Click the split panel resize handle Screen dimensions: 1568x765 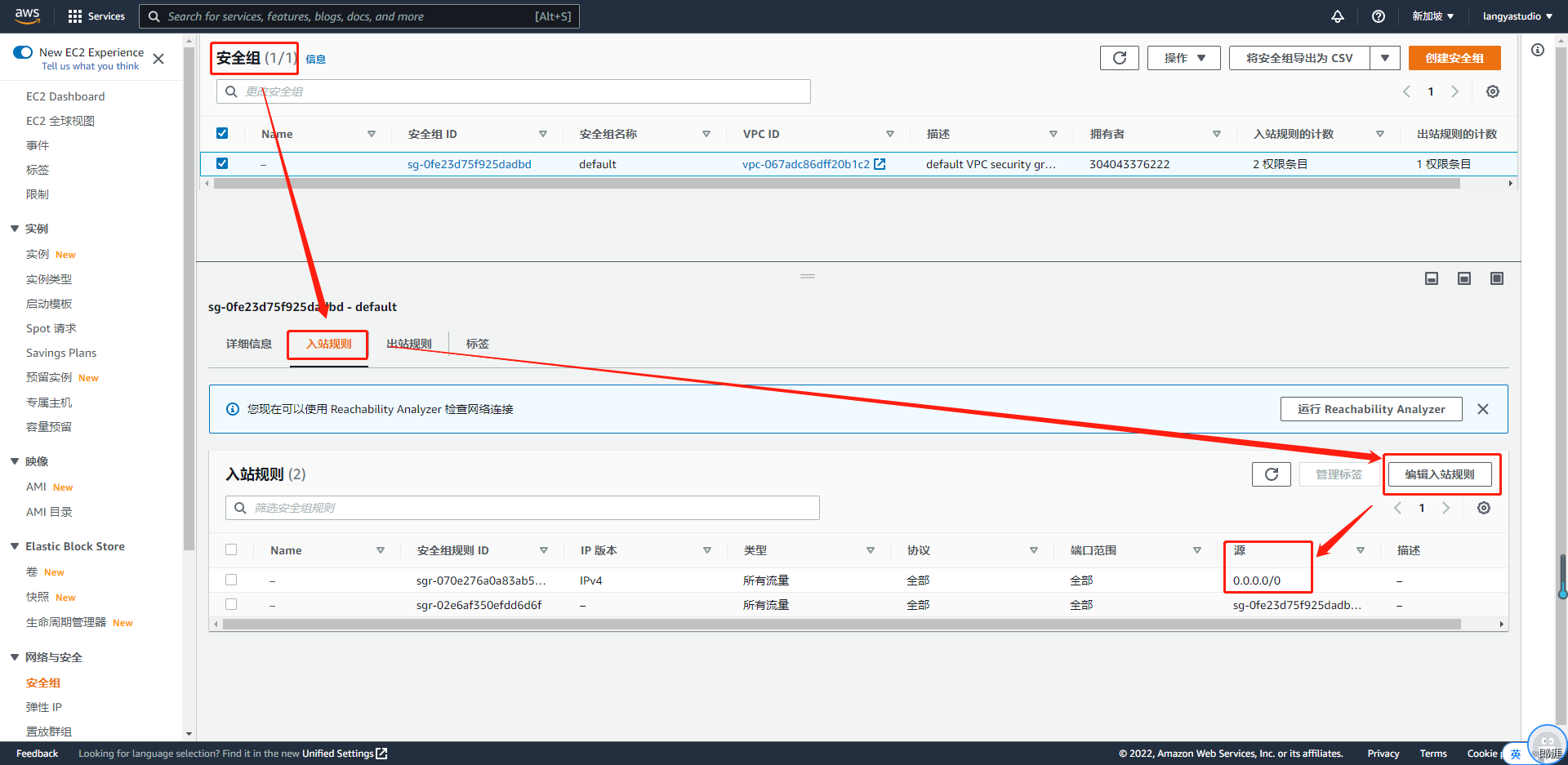(x=808, y=276)
